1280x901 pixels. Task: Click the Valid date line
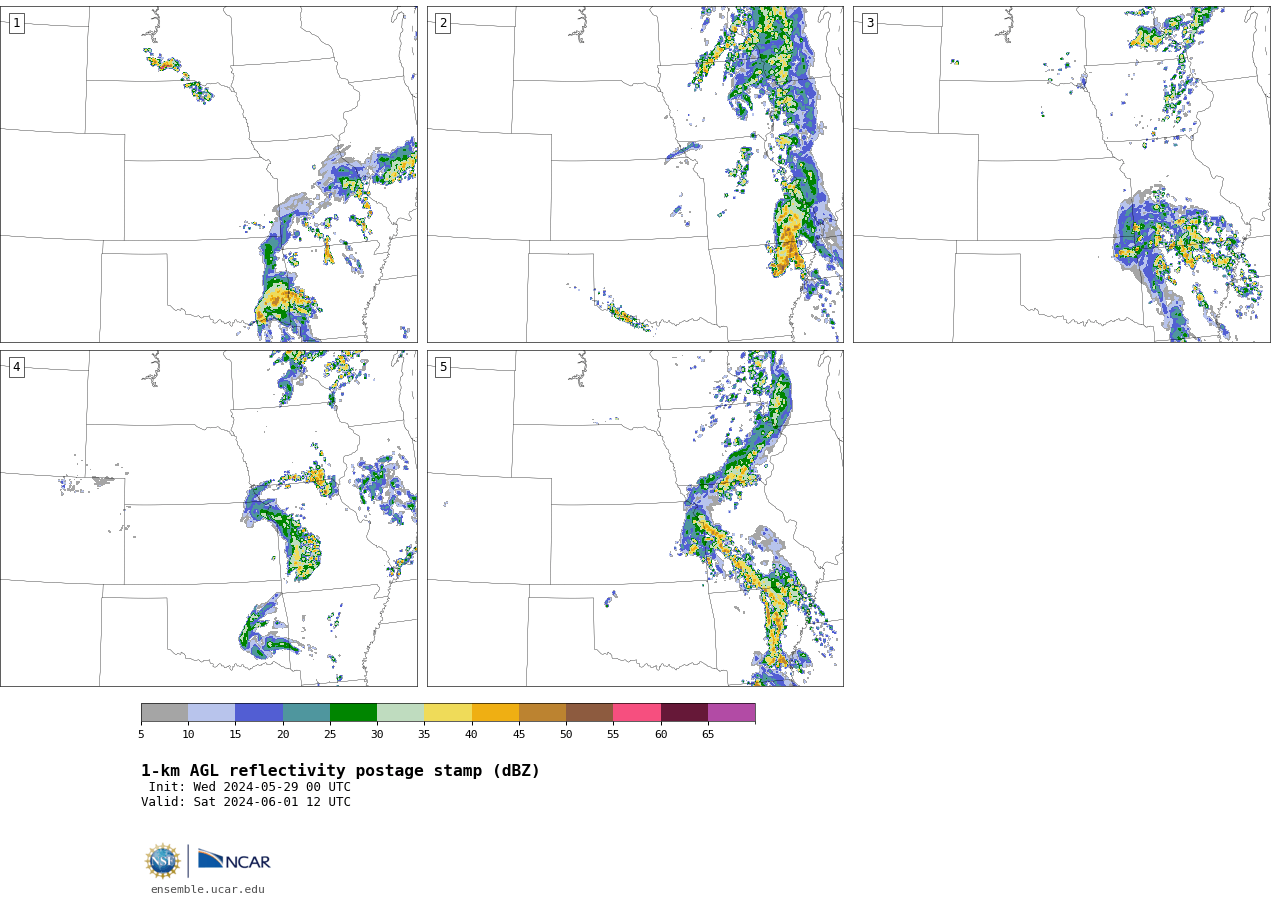click(x=246, y=802)
